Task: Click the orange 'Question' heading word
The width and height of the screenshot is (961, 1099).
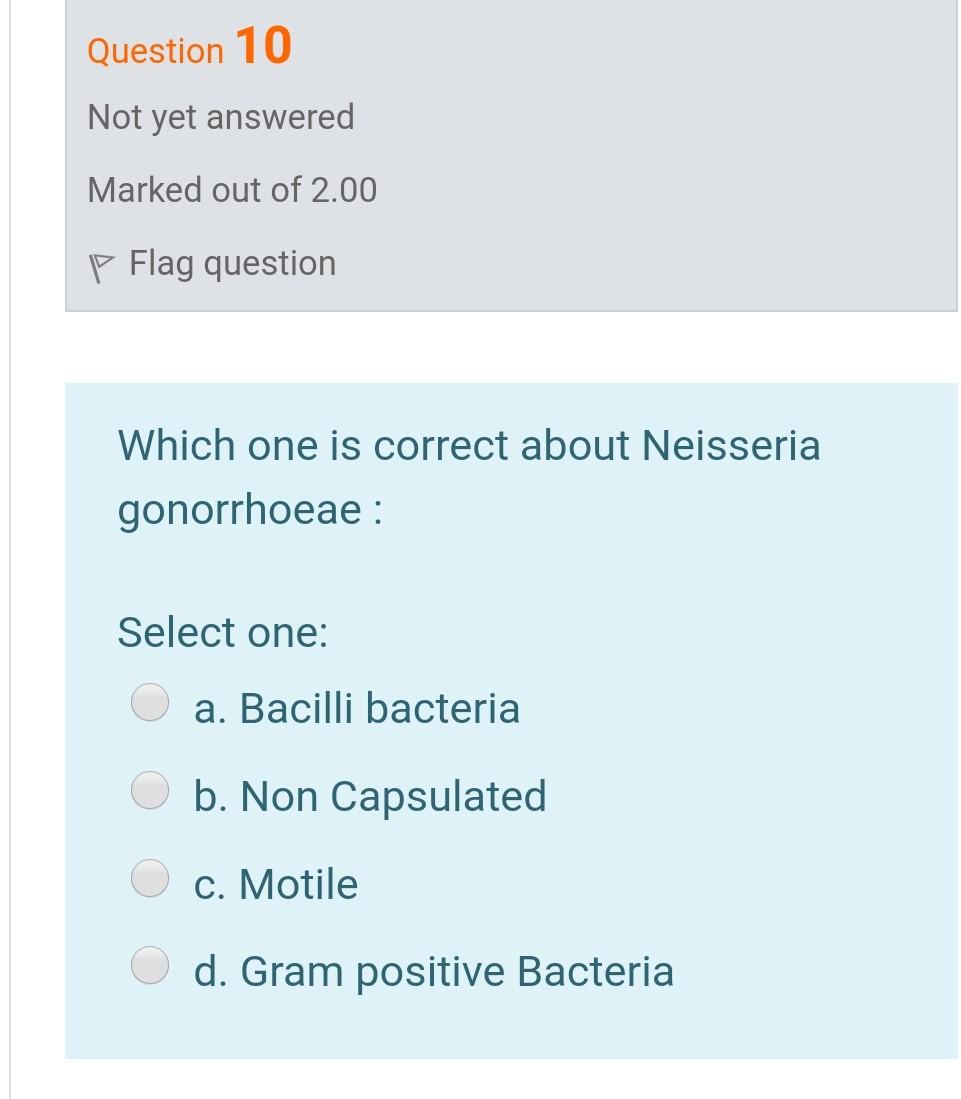Action: click(156, 51)
